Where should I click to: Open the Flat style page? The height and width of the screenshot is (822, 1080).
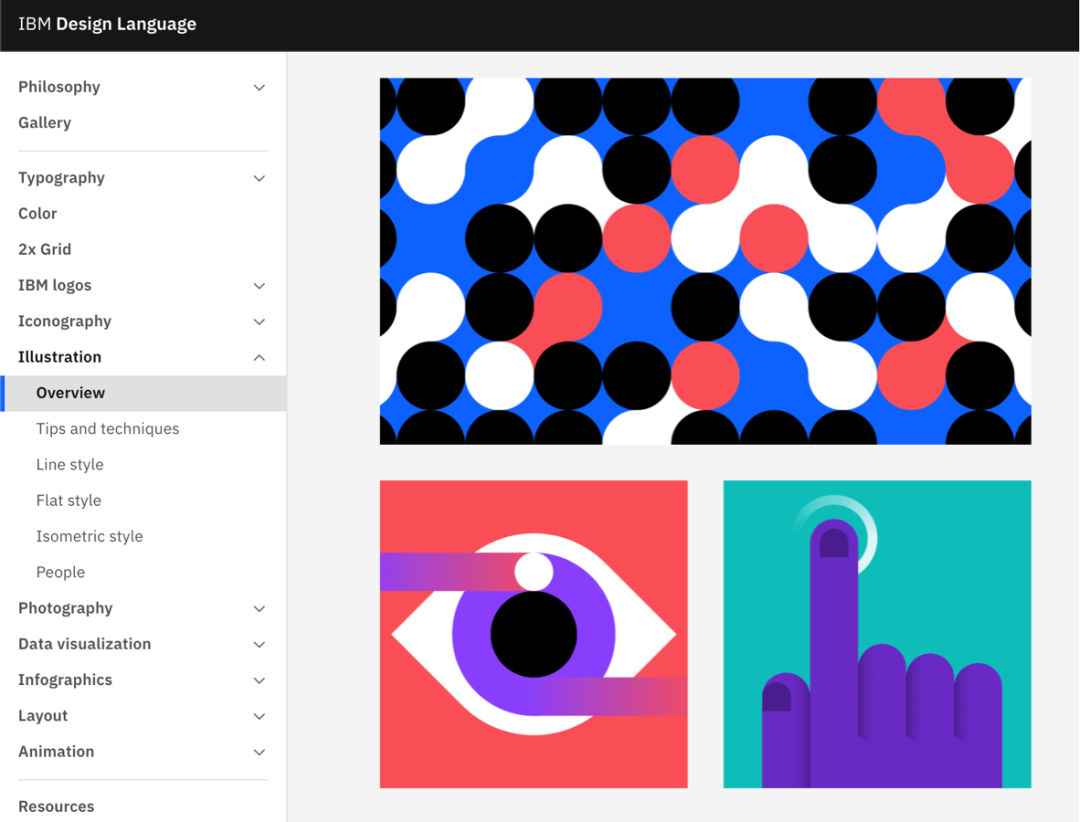(x=69, y=500)
